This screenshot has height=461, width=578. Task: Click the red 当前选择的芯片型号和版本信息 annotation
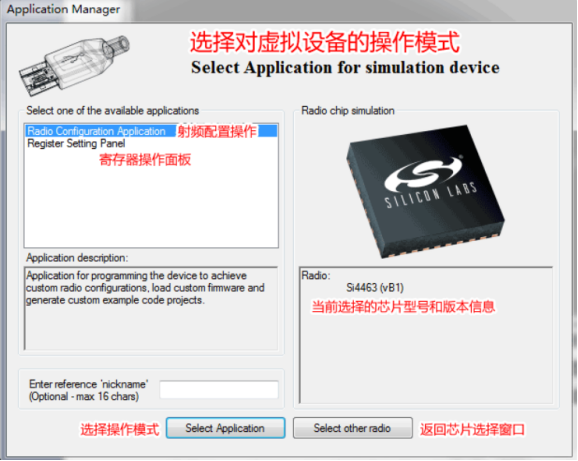pyautogui.click(x=403, y=307)
